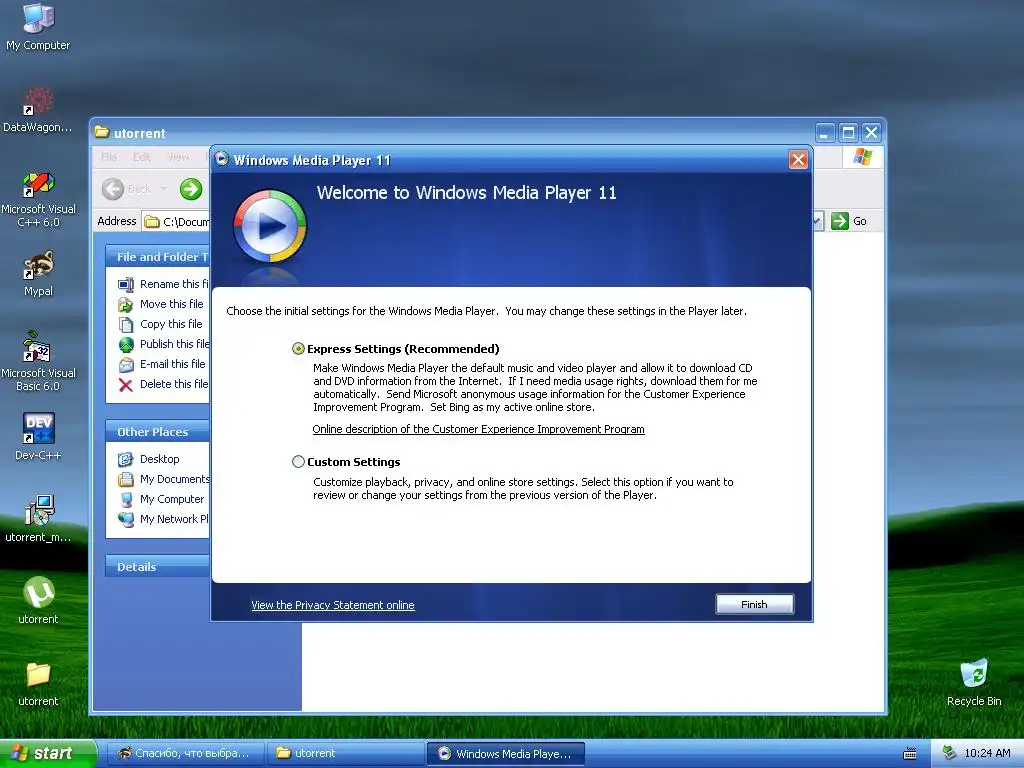The width and height of the screenshot is (1024, 768).
Task: Click the Finish button
Action: pos(754,605)
